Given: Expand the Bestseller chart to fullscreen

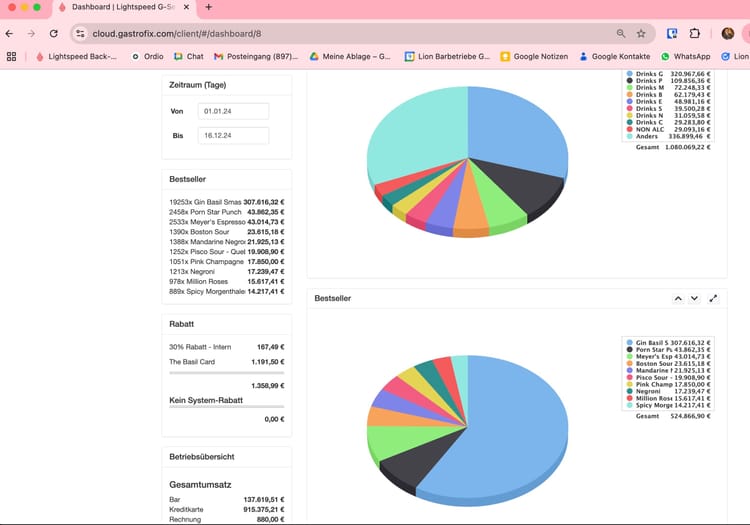Looking at the screenshot, I should click(x=713, y=298).
